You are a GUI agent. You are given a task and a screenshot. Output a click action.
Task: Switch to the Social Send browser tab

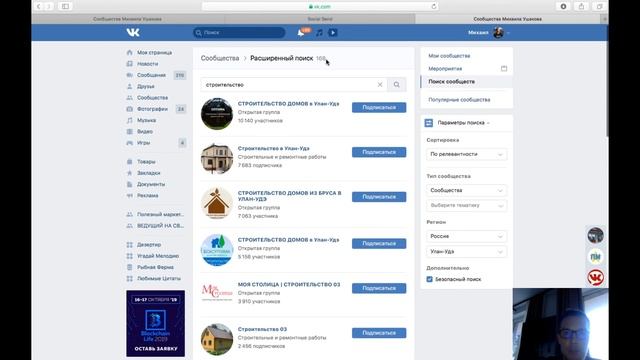tap(320, 19)
